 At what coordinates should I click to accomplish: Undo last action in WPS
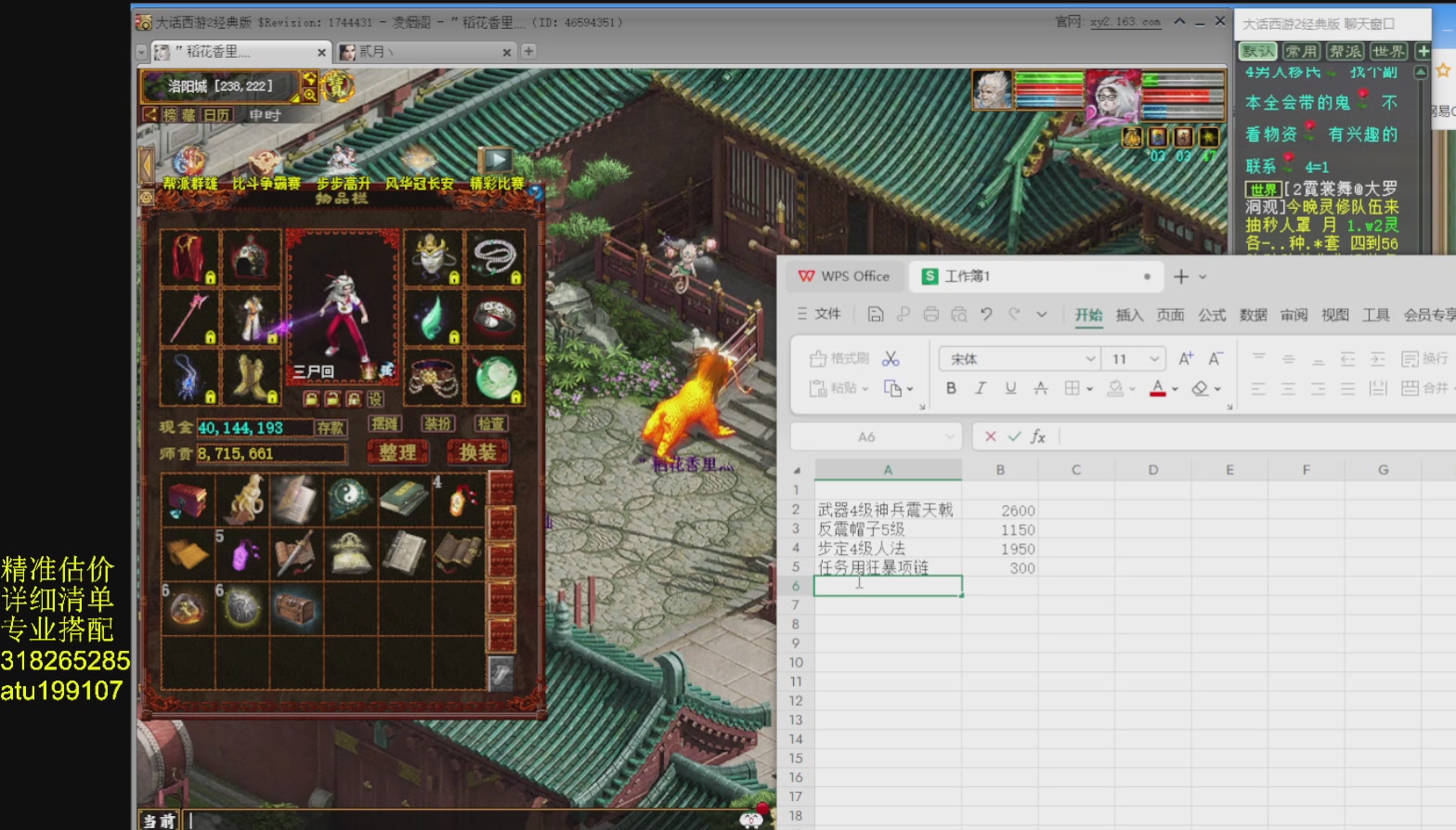point(986,315)
